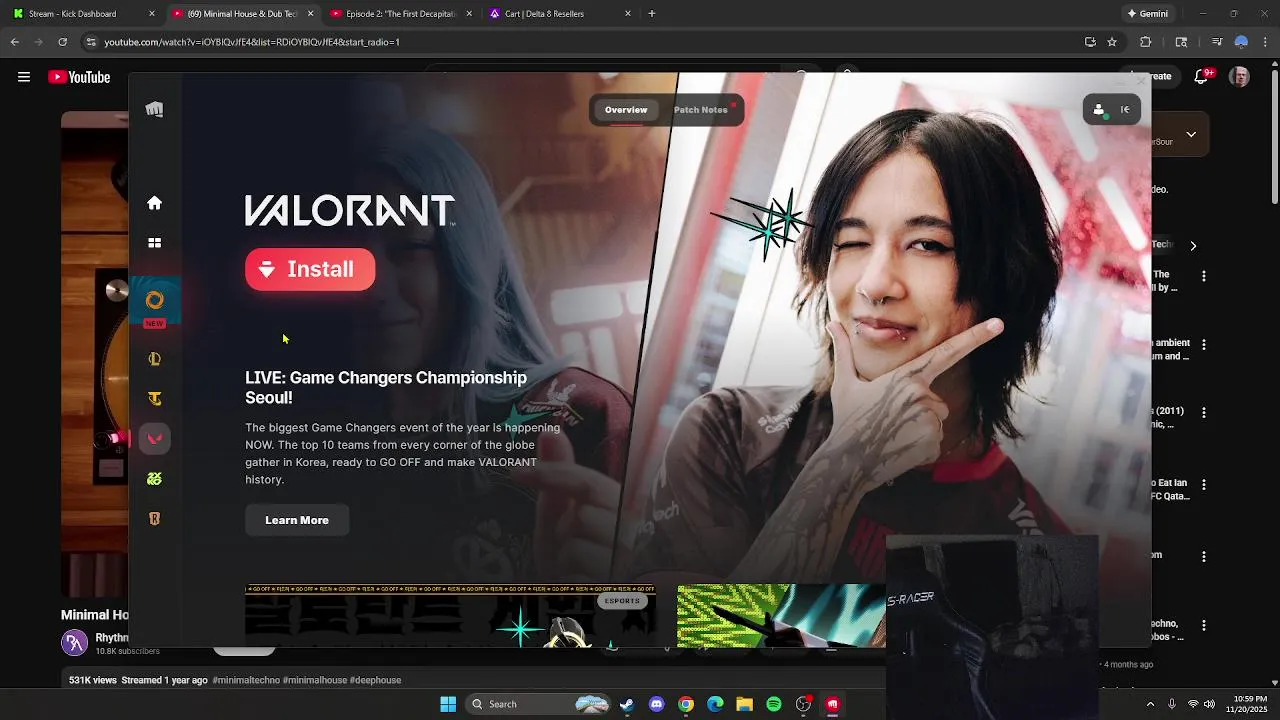Open OBS Studio from the taskbar
Image resolution: width=1280 pixels, height=720 pixels.
803,704
